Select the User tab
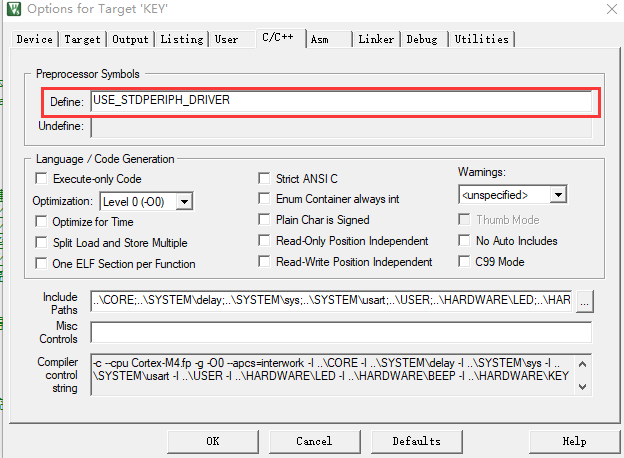Image resolution: width=624 pixels, height=458 pixels. pos(232,39)
